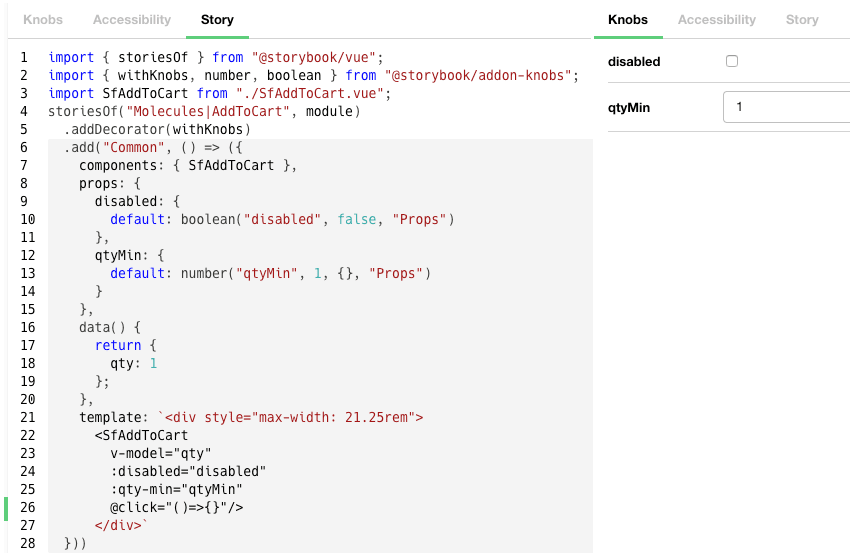Click the 'return {' code line
Viewport: 855px width, 556px height.
[x=126, y=345]
